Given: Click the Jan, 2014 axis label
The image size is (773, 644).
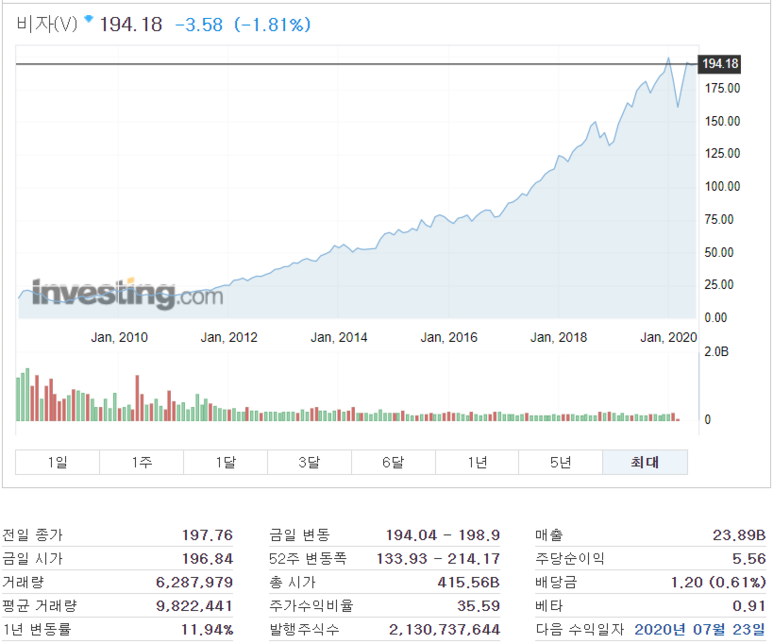Looking at the screenshot, I should pyautogui.click(x=339, y=337).
